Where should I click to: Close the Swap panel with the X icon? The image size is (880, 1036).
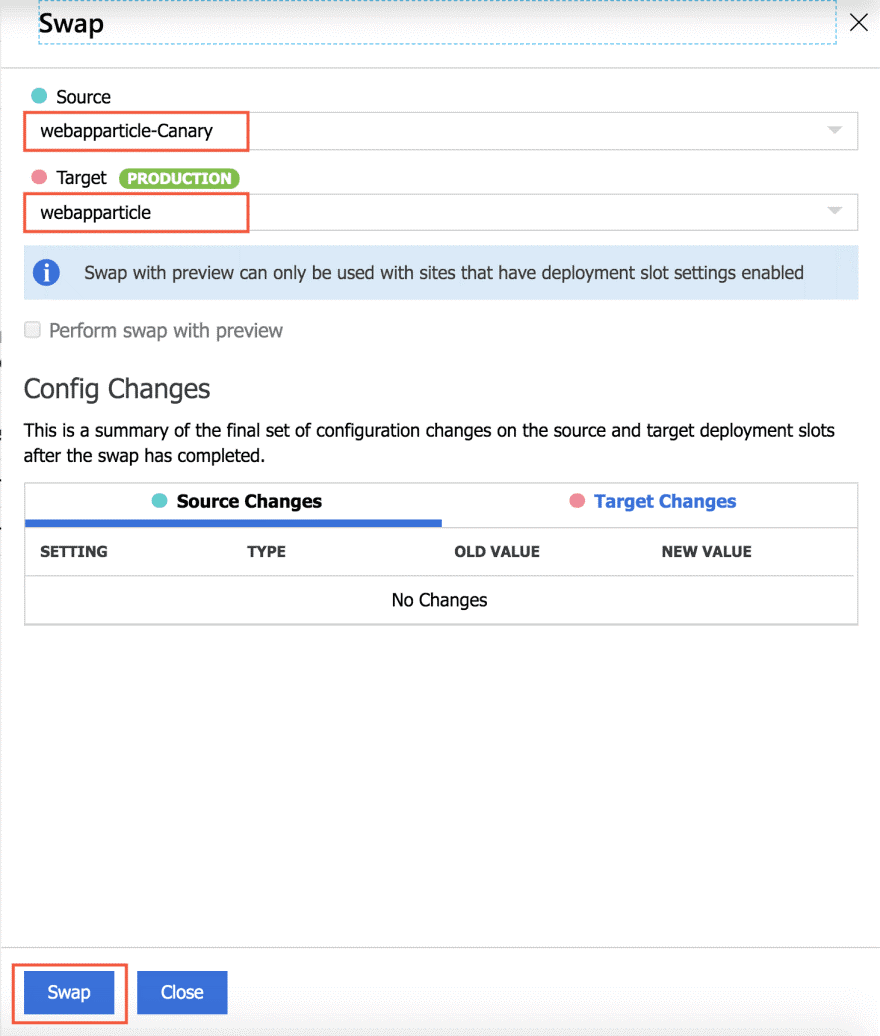click(x=858, y=23)
